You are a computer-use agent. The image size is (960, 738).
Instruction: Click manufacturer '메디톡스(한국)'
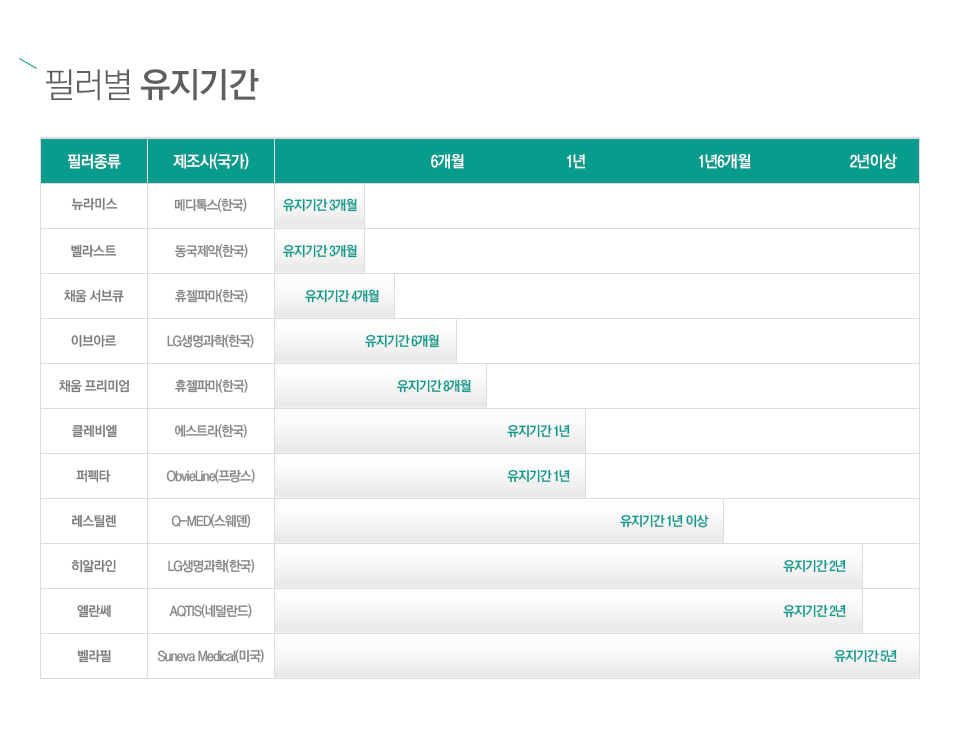[x=211, y=205]
